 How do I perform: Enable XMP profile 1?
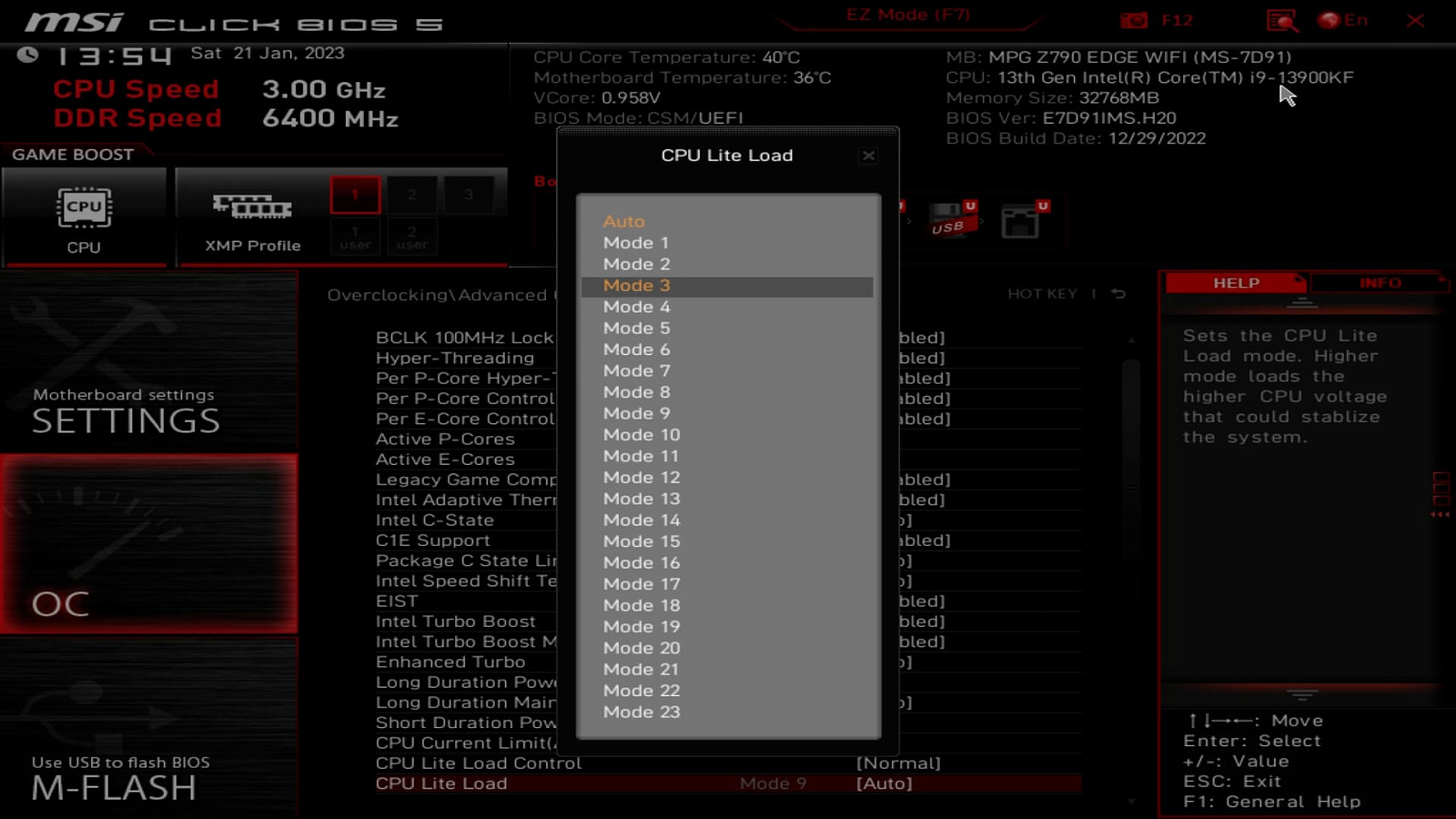coord(355,194)
